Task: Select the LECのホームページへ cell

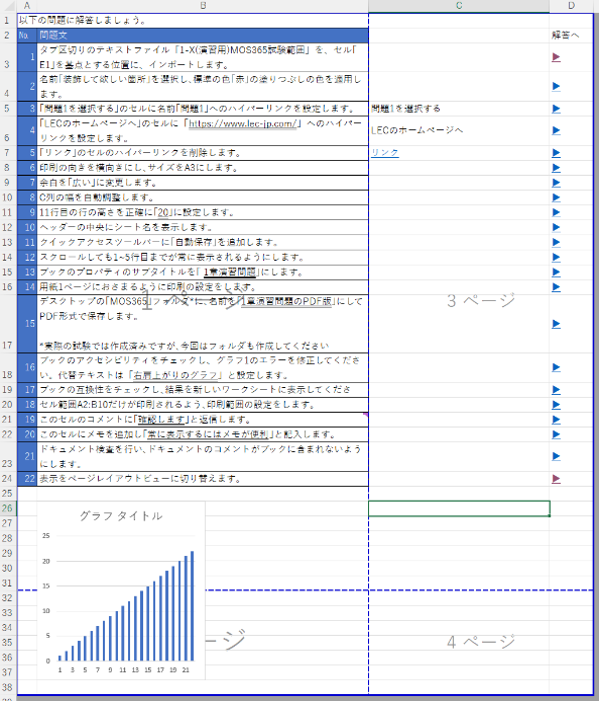Action: click(459, 131)
